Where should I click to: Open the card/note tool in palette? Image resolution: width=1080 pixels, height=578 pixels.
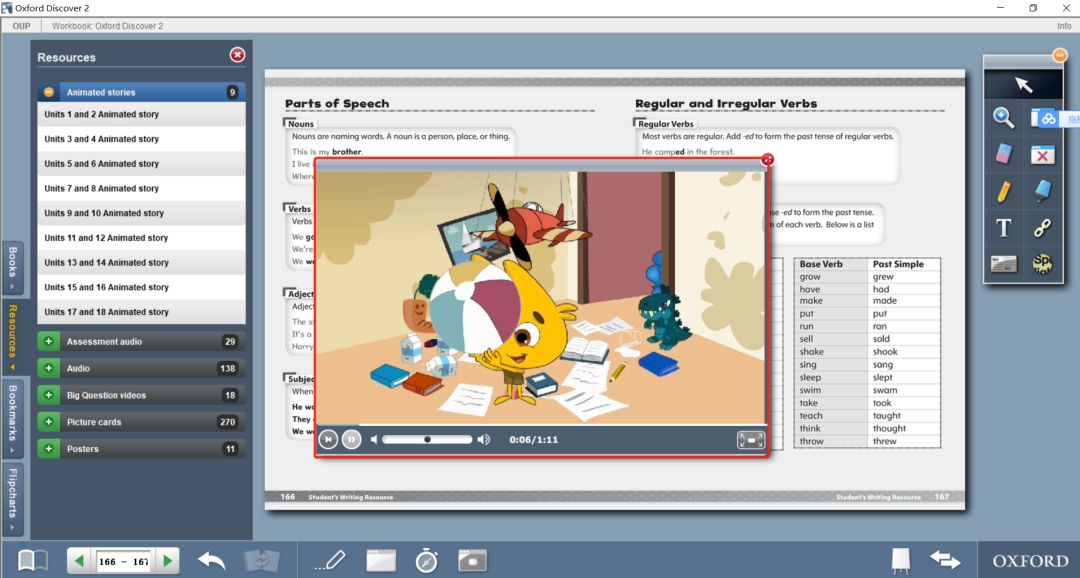[1004, 264]
